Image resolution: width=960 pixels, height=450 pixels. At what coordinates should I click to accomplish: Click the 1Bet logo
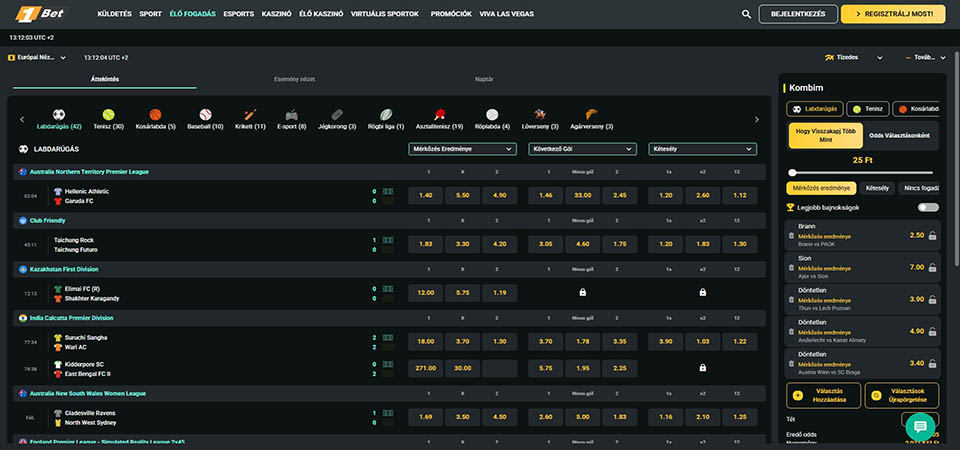(41, 13)
